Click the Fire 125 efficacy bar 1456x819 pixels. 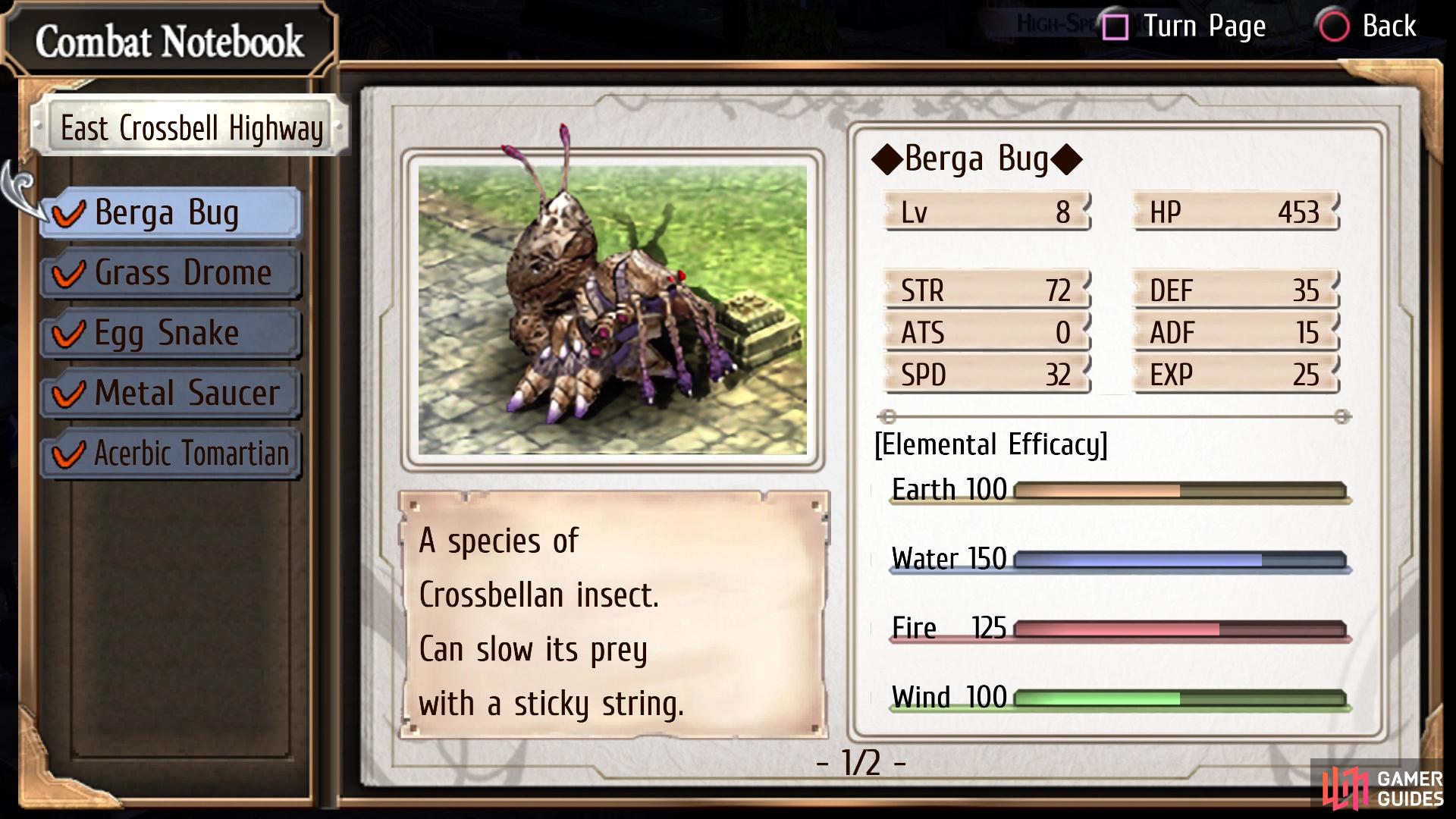pos(1180,629)
